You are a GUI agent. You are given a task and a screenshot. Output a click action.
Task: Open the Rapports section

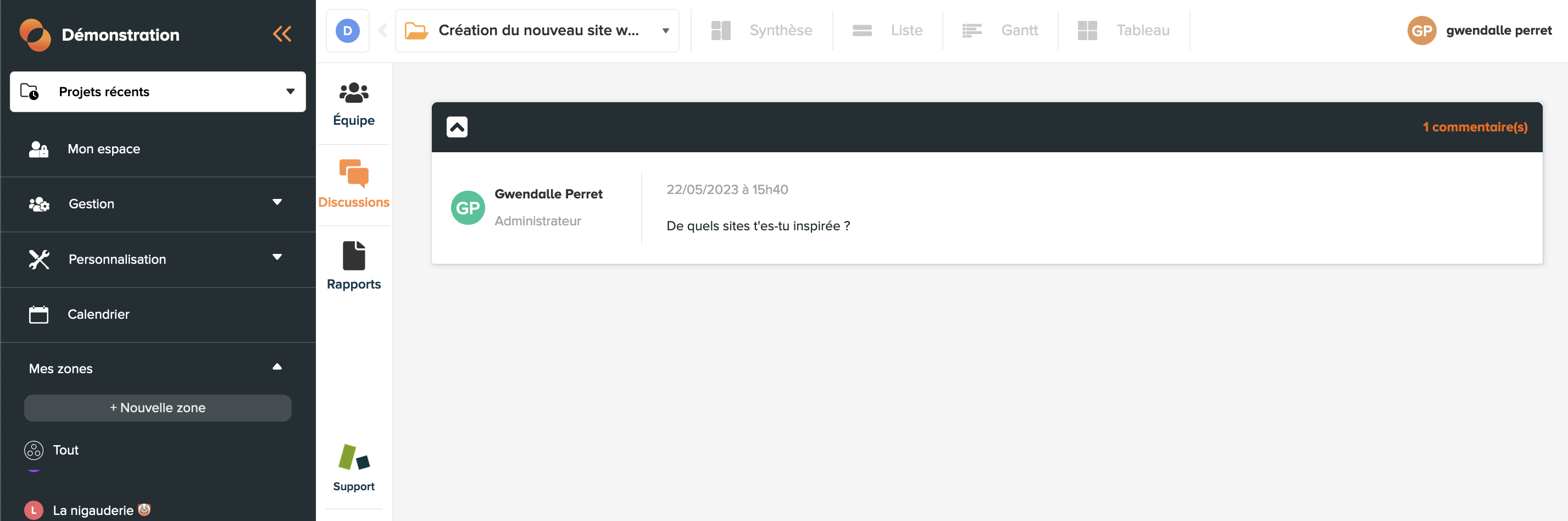[354, 266]
